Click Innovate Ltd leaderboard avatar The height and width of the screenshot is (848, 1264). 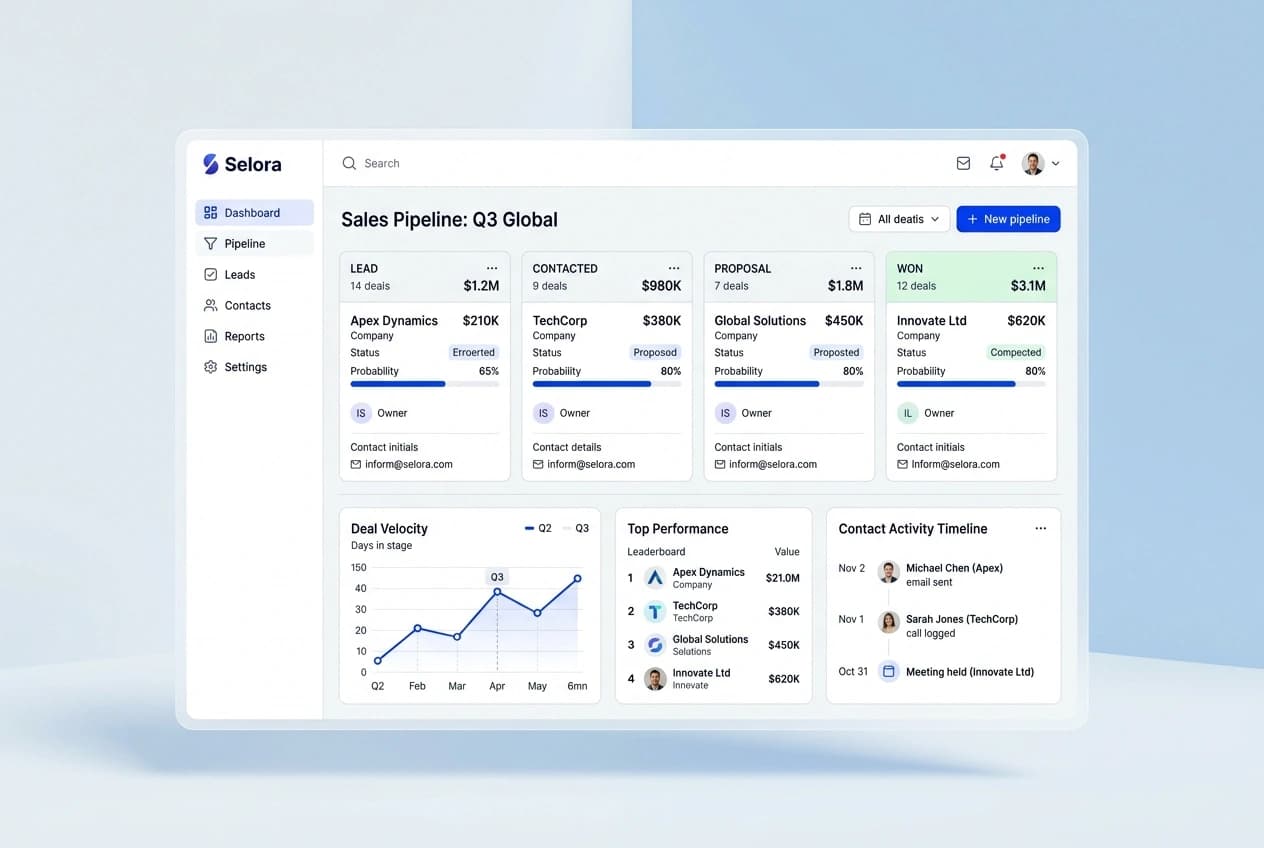(x=655, y=679)
